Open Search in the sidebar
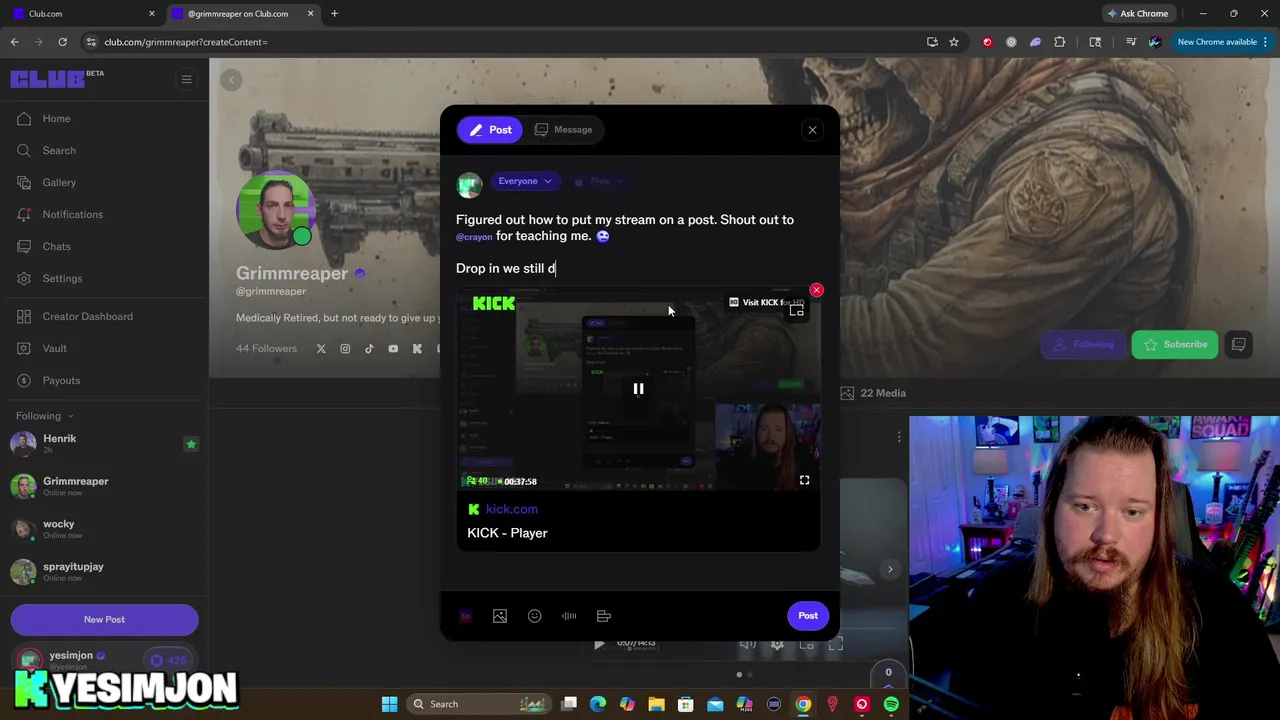 click(x=59, y=150)
